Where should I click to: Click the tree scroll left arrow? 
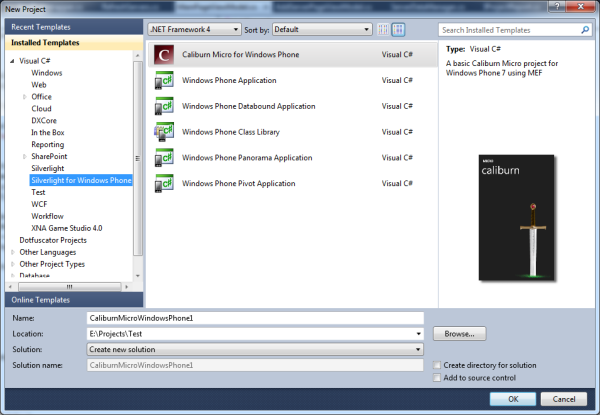tap(10, 286)
